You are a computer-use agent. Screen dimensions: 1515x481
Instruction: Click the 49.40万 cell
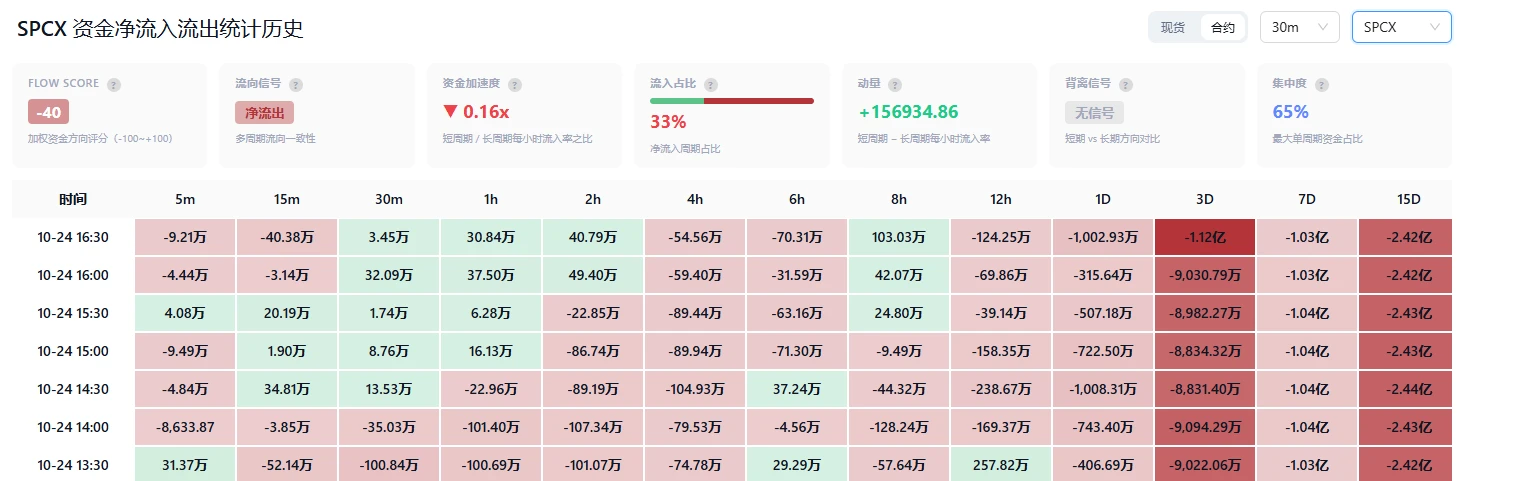(x=593, y=275)
